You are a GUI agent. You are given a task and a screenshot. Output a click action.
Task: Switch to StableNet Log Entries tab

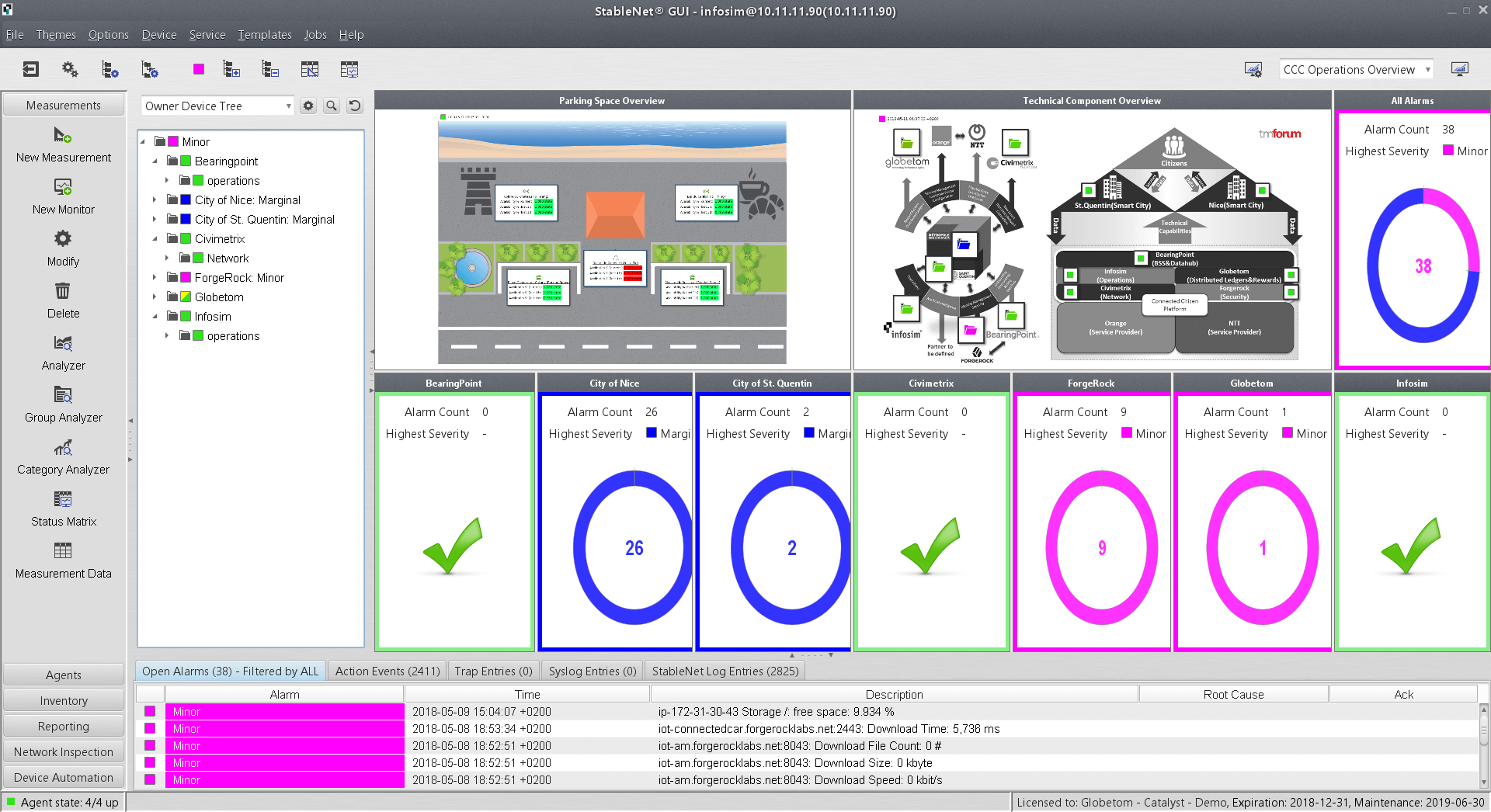pyautogui.click(x=725, y=671)
